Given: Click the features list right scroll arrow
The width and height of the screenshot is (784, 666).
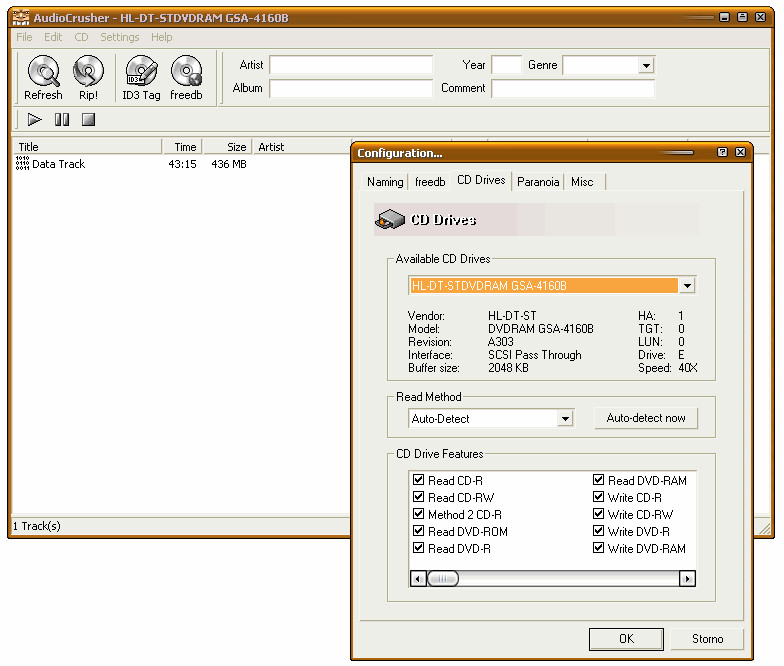Looking at the screenshot, I should tap(688, 579).
